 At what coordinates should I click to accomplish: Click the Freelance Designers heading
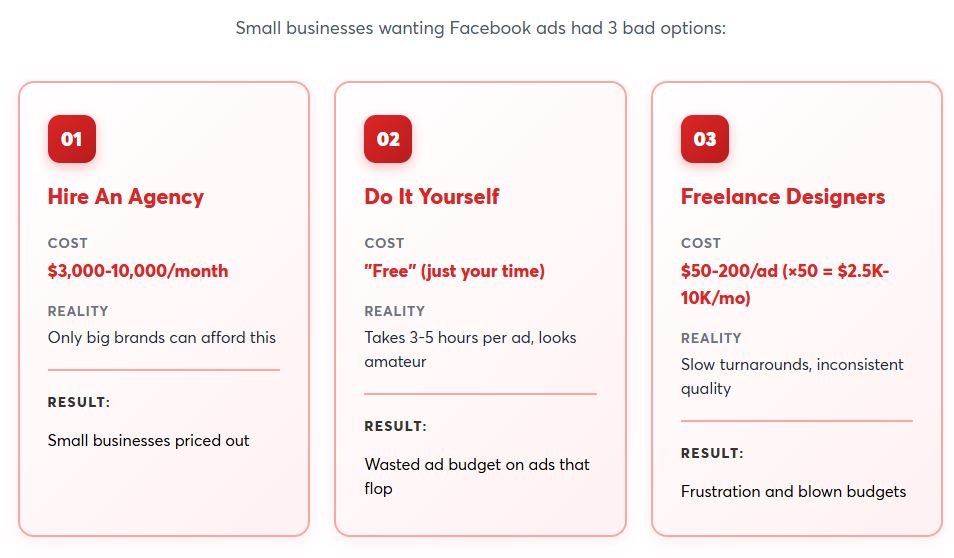click(x=783, y=196)
